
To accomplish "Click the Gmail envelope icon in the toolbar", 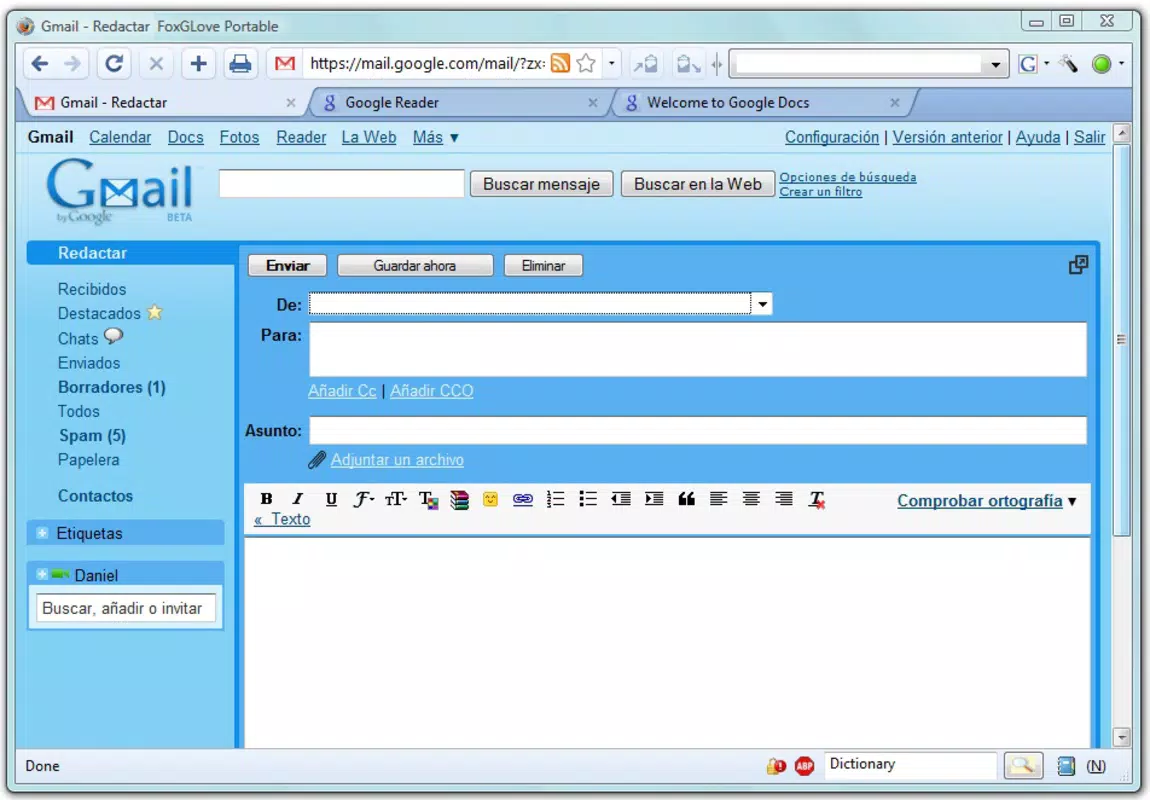I will (x=285, y=64).
